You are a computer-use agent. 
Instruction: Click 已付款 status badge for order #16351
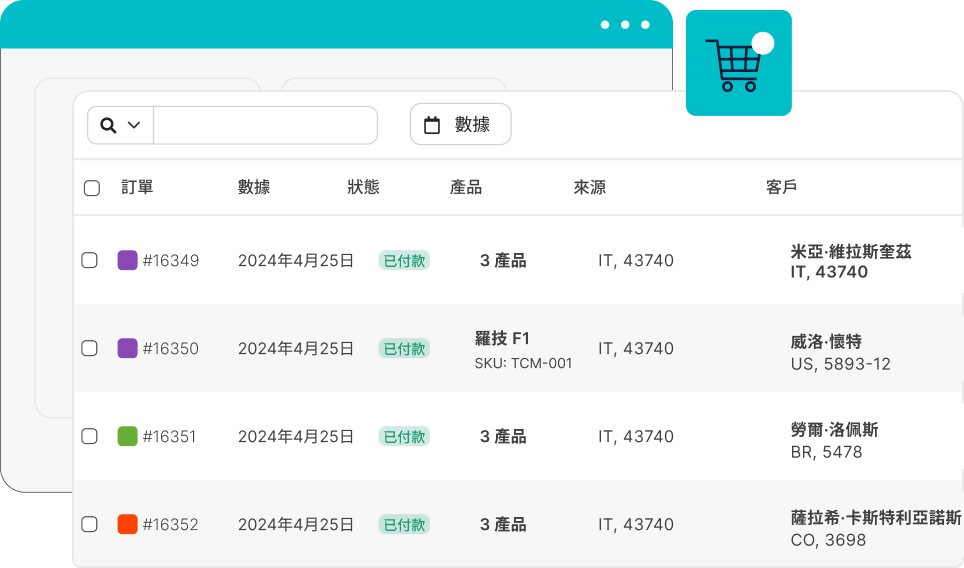click(x=404, y=436)
